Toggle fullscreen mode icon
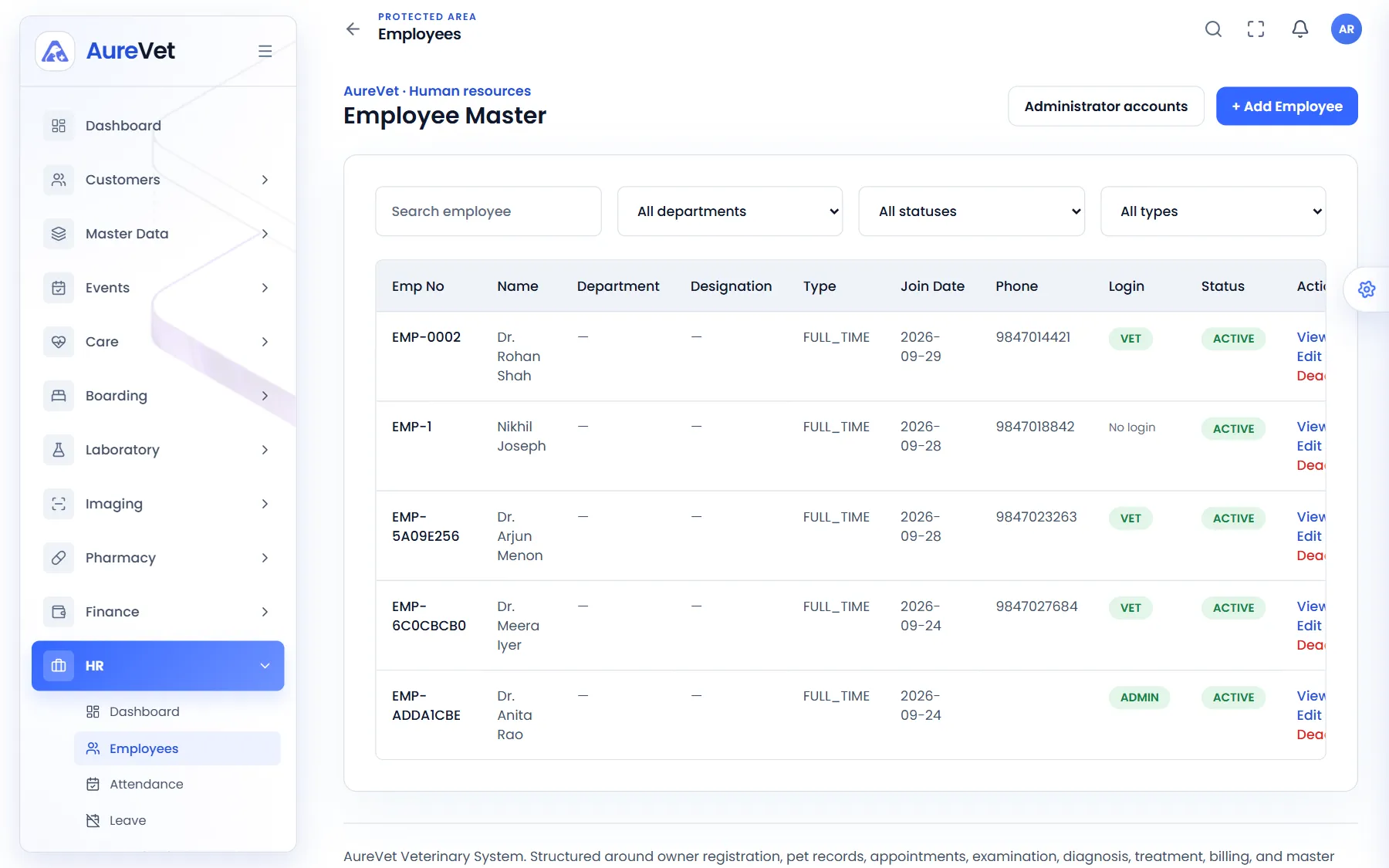 click(1256, 29)
